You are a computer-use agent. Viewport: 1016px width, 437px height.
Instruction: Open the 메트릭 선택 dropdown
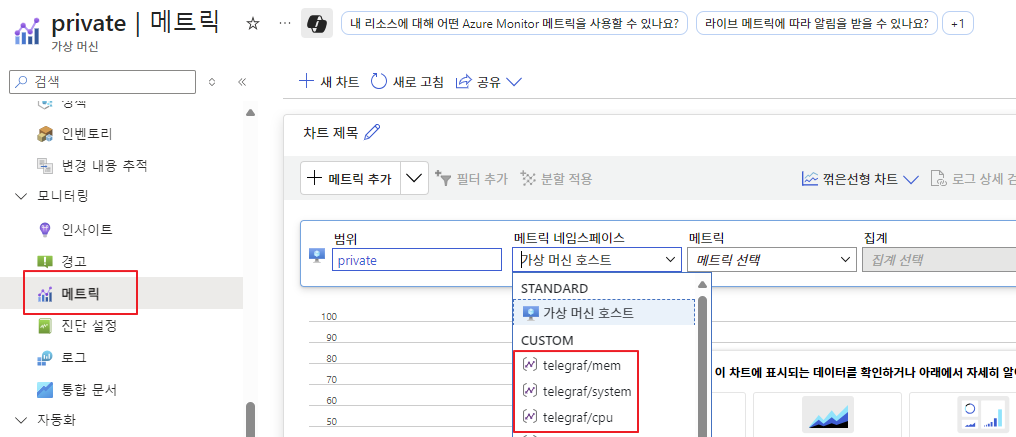point(772,260)
